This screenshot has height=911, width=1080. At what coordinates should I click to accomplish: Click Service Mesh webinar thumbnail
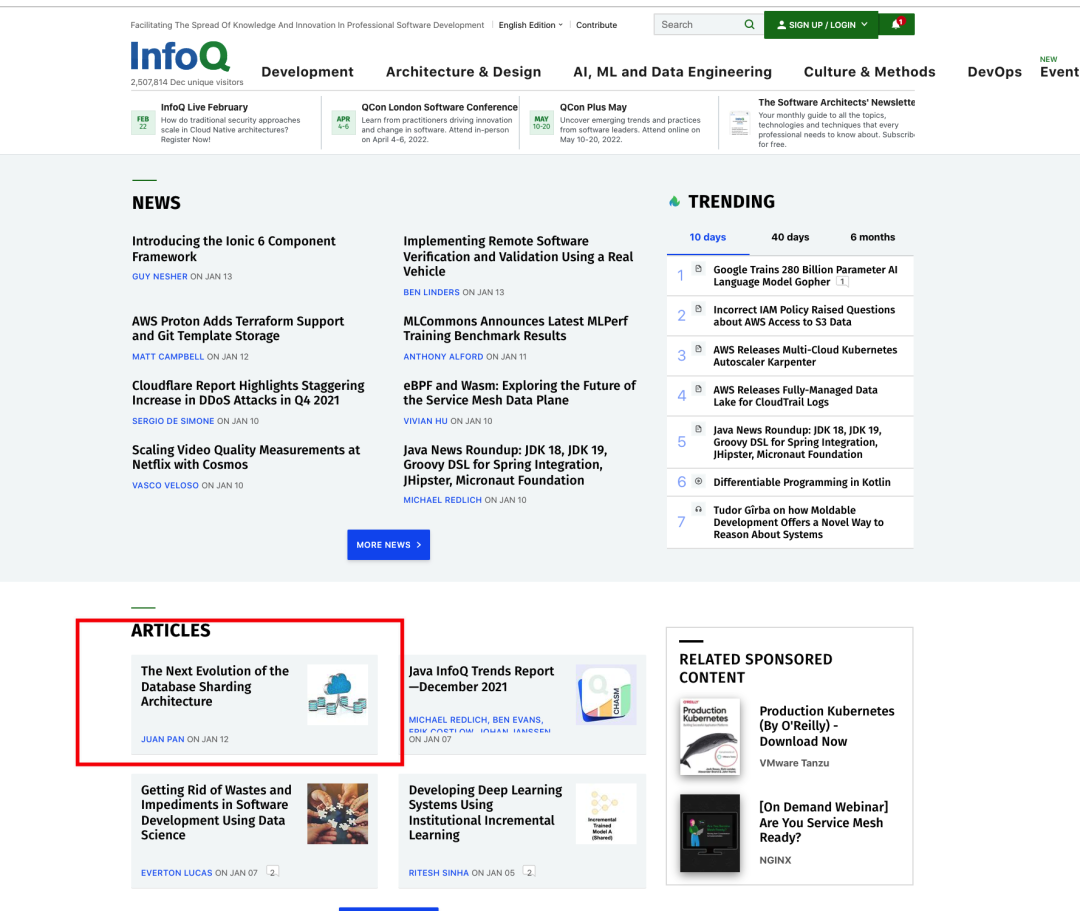click(709, 833)
